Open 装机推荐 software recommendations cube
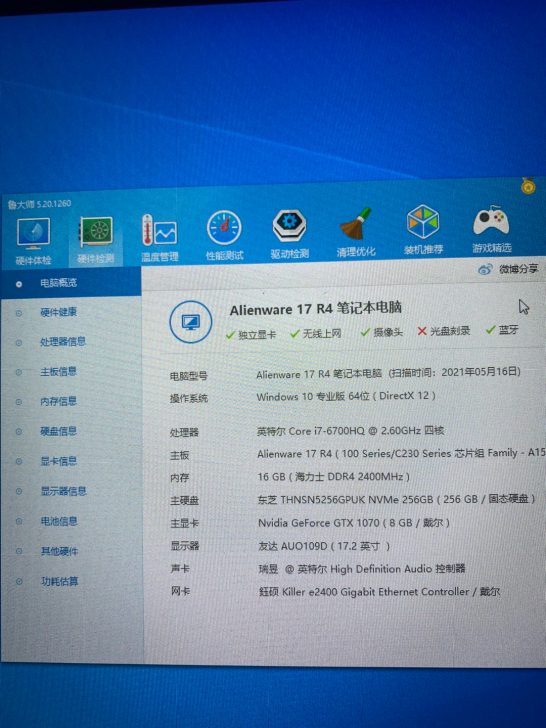The height and width of the screenshot is (728, 546). click(x=423, y=230)
